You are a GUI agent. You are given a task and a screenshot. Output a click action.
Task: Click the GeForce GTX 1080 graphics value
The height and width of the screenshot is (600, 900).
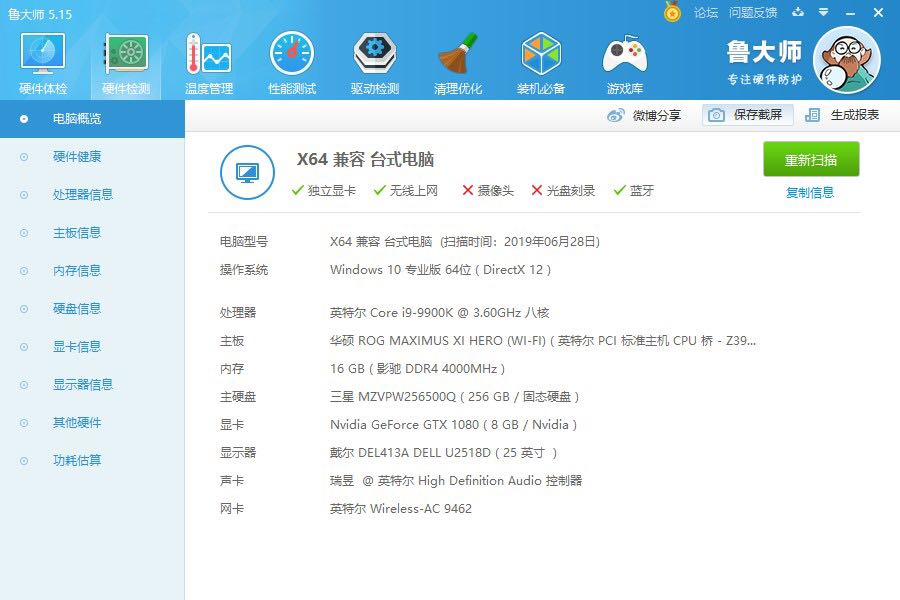453,425
